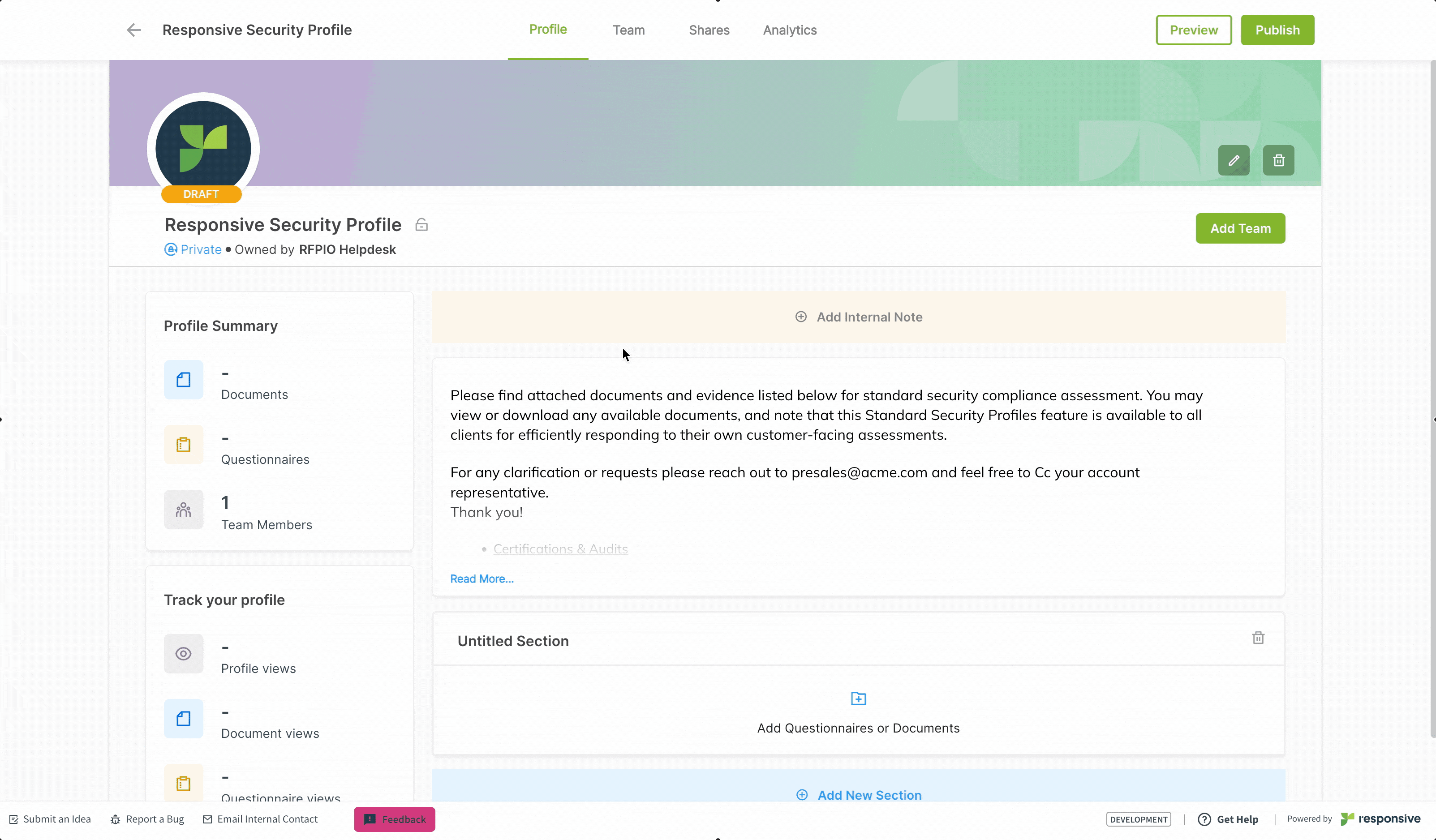Click the Untitled Section title
This screenshot has width=1436, height=840.
pos(513,641)
